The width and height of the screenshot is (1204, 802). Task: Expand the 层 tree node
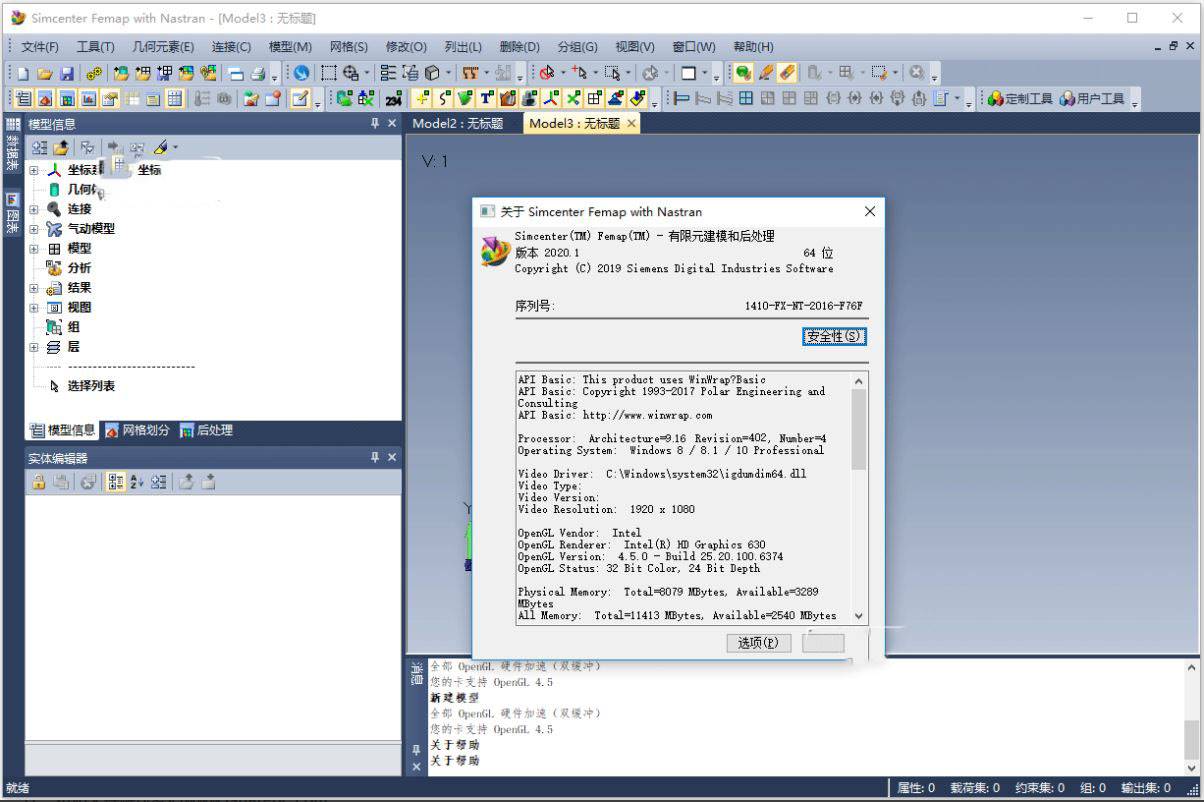tap(34, 347)
